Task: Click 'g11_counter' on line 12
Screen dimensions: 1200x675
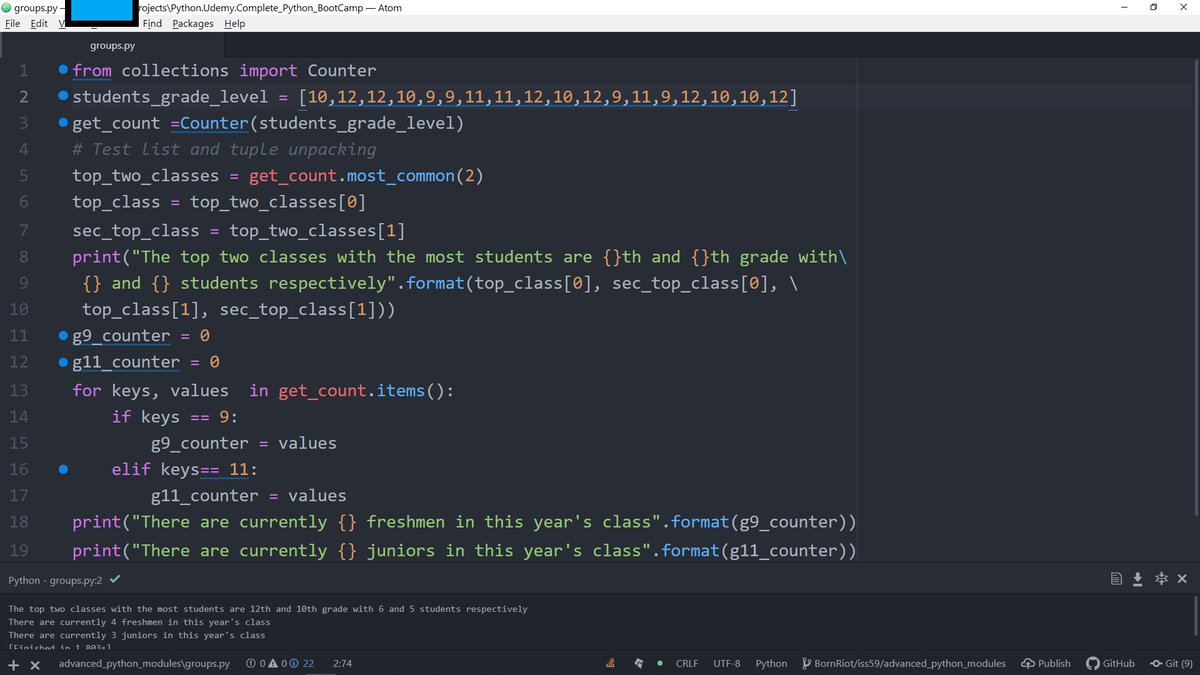Action: (x=126, y=362)
